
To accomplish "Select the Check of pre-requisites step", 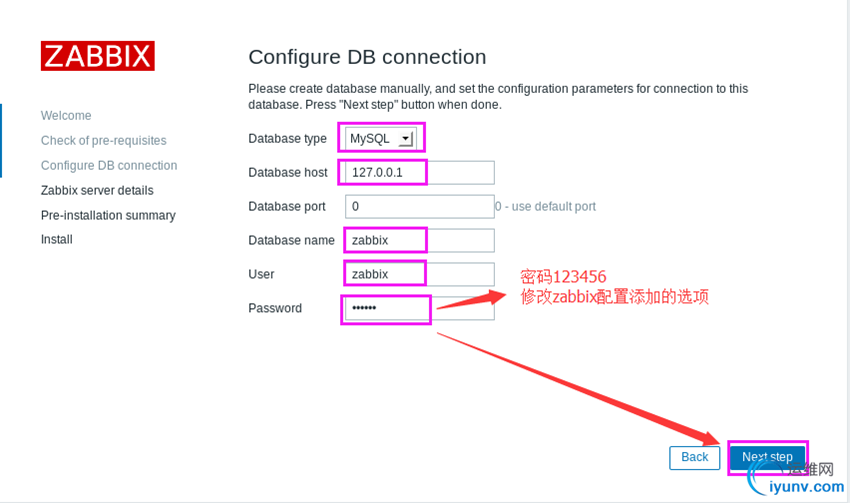I will [104, 141].
